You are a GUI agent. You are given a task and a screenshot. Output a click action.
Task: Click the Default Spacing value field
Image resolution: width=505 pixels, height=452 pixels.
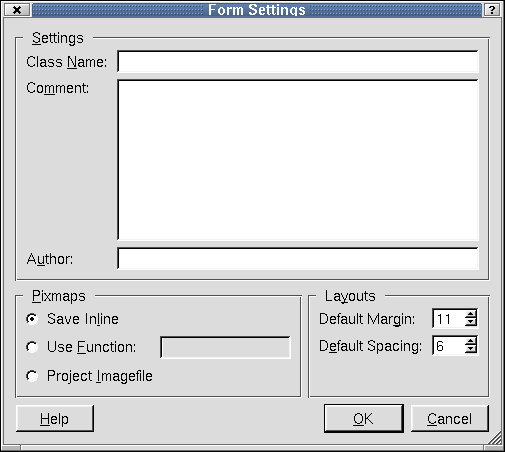pyautogui.click(x=449, y=346)
